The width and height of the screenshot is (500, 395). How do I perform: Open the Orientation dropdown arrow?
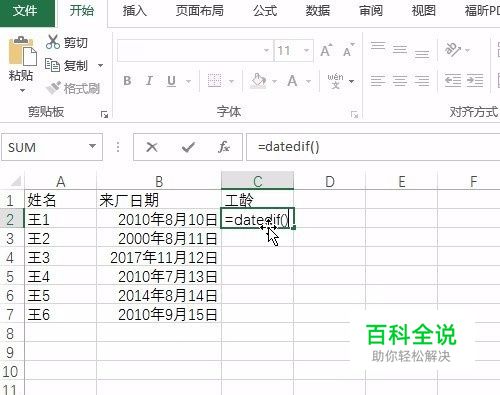pyautogui.click(x=467, y=51)
